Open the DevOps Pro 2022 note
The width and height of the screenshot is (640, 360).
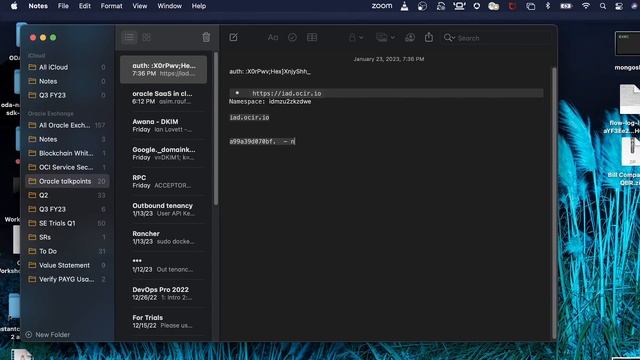coord(164,293)
